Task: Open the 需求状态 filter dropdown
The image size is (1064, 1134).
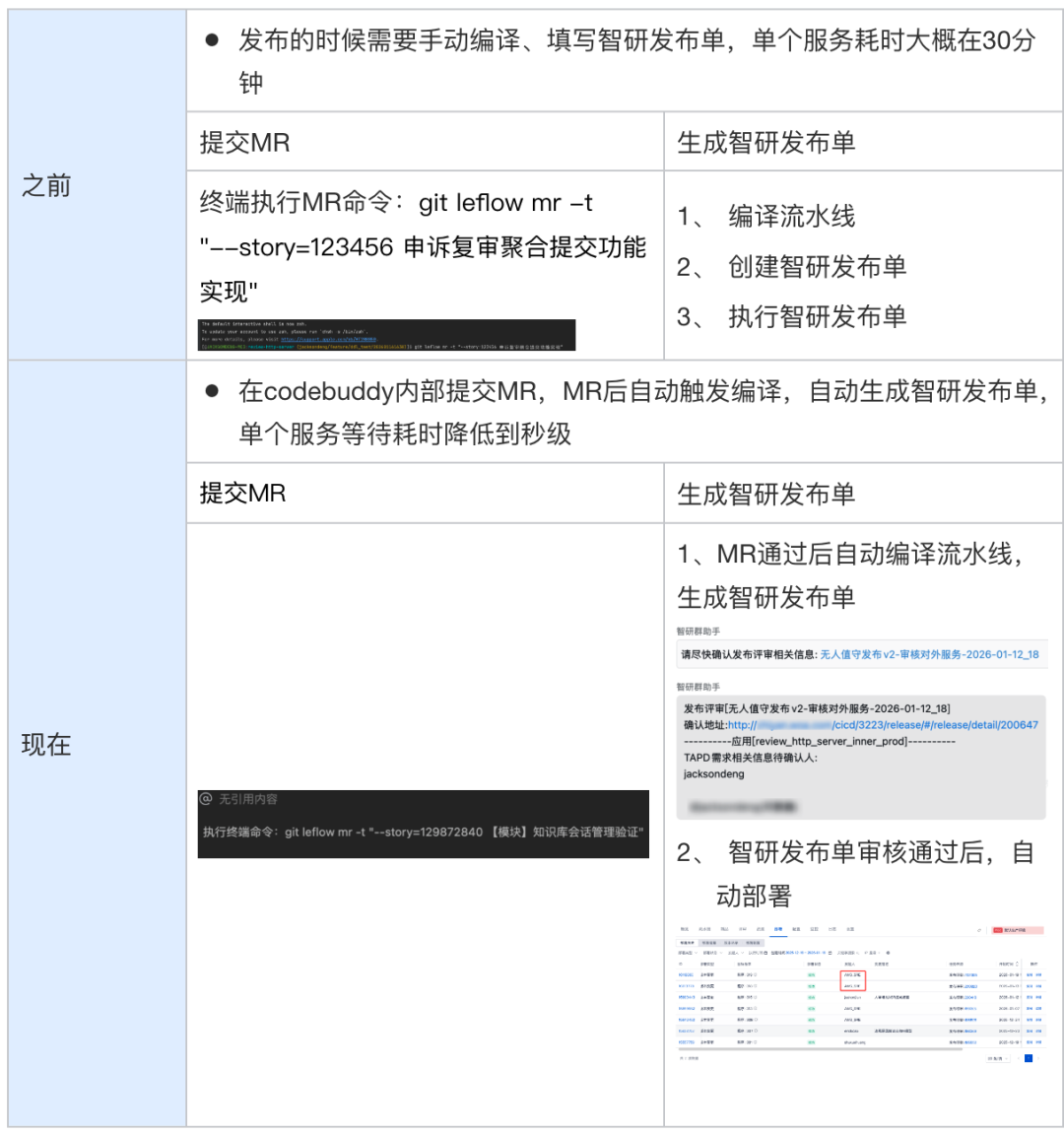Action: coord(711,953)
